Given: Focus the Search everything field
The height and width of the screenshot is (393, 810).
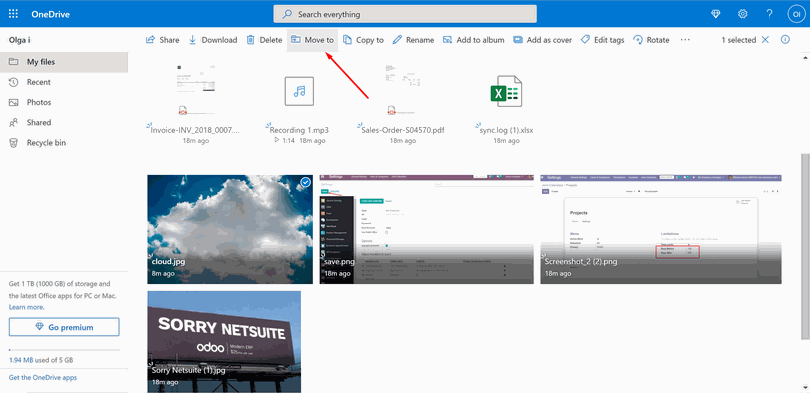Looking at the screenshot, I should 405,14.
